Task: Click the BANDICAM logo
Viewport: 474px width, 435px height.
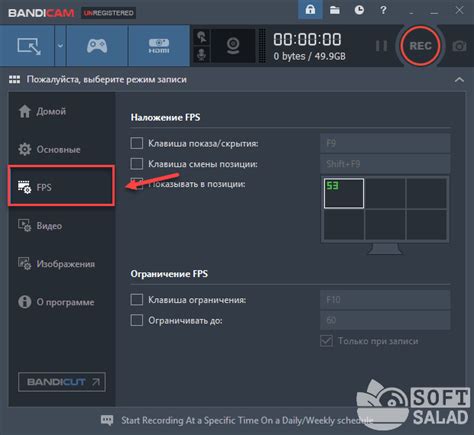Action: pos(41,13)
